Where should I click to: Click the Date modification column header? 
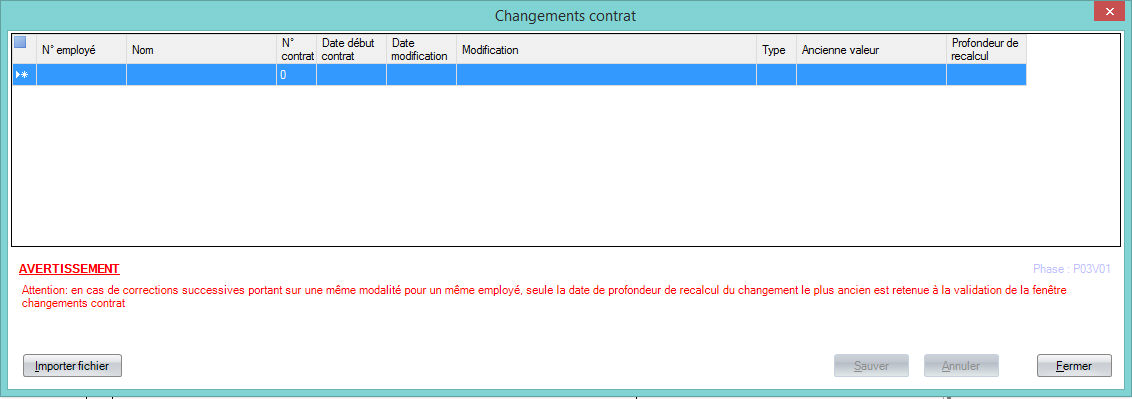tap(422, 50)
